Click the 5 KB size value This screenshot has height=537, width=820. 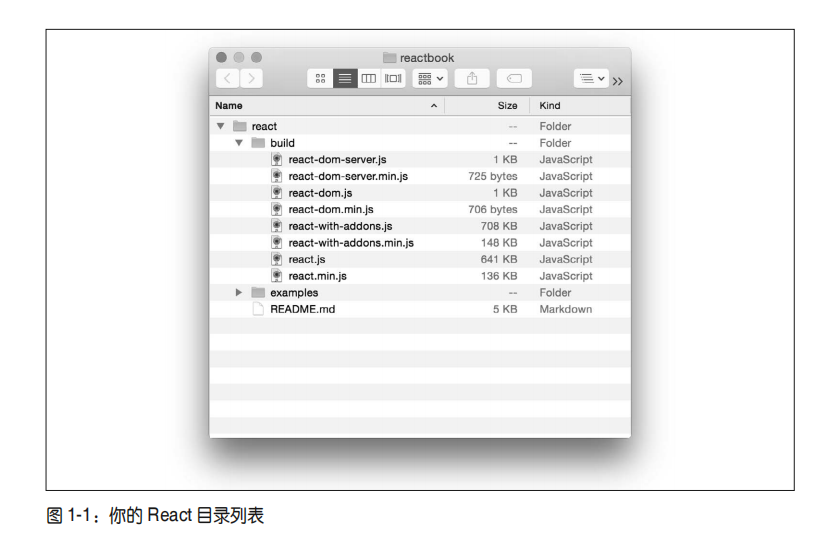[505, 309]
